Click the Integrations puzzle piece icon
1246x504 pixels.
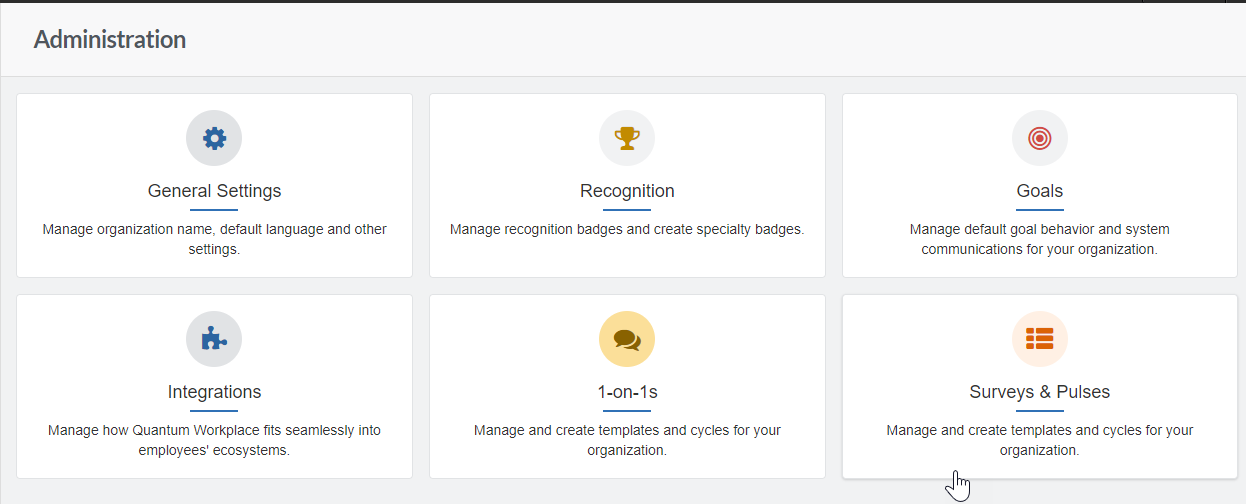pos(214,339)
